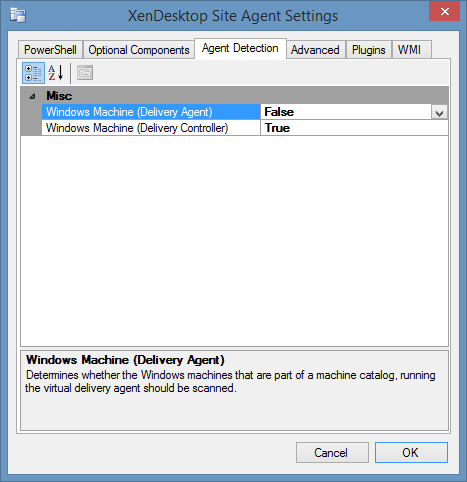Click the Alphabetical sort A-Z icon
The height and width of the screenshot is (482, 467).
56,73
